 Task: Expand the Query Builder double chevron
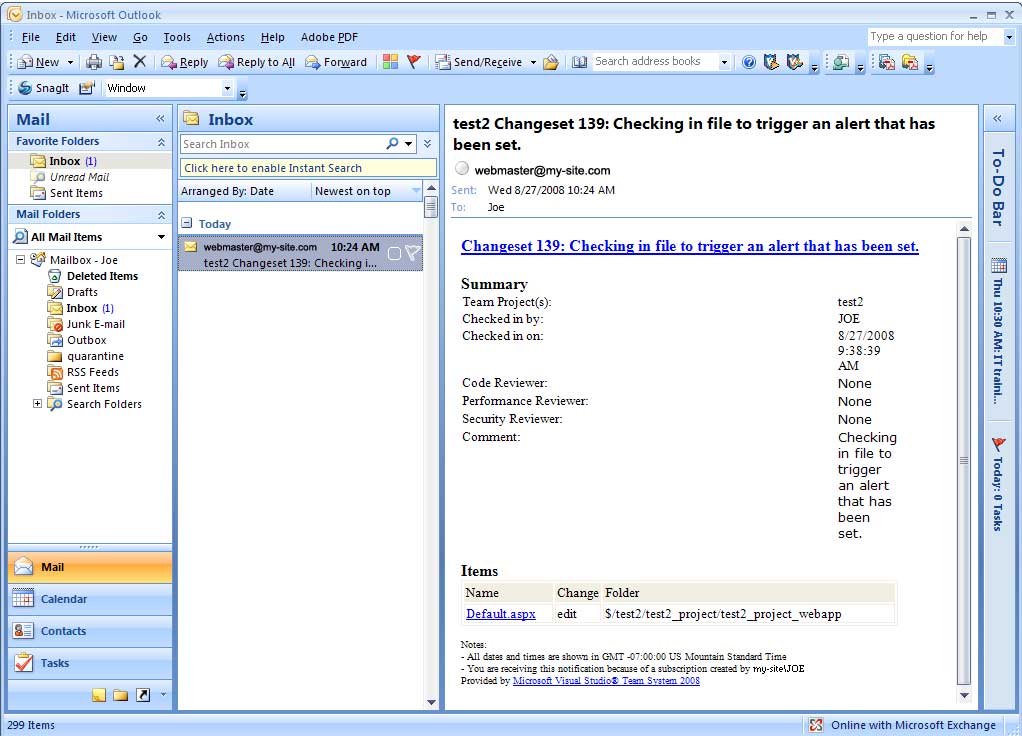[x=428, y=143]
